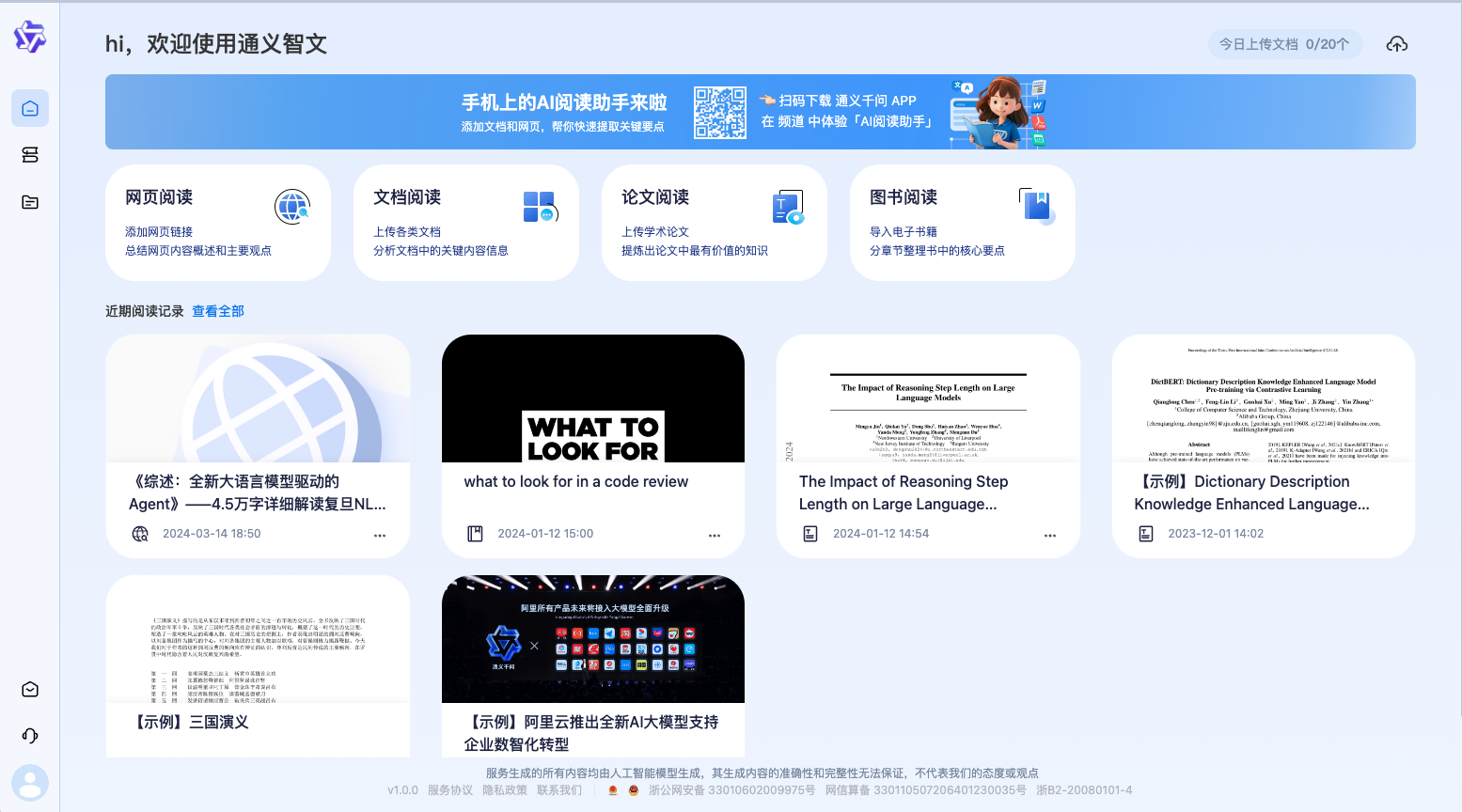This screenshot has height=812, width=1462.
Task: Click the mobile AI reading assistant banner
Action: coord(761,112)
